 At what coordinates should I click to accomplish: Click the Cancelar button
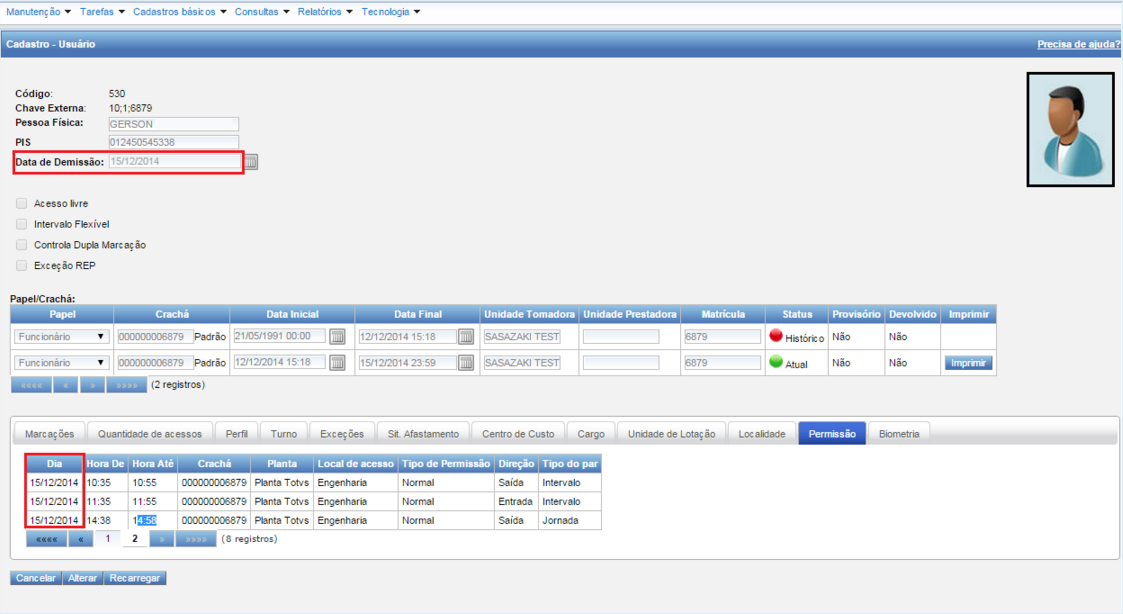(x=36, y=578)
